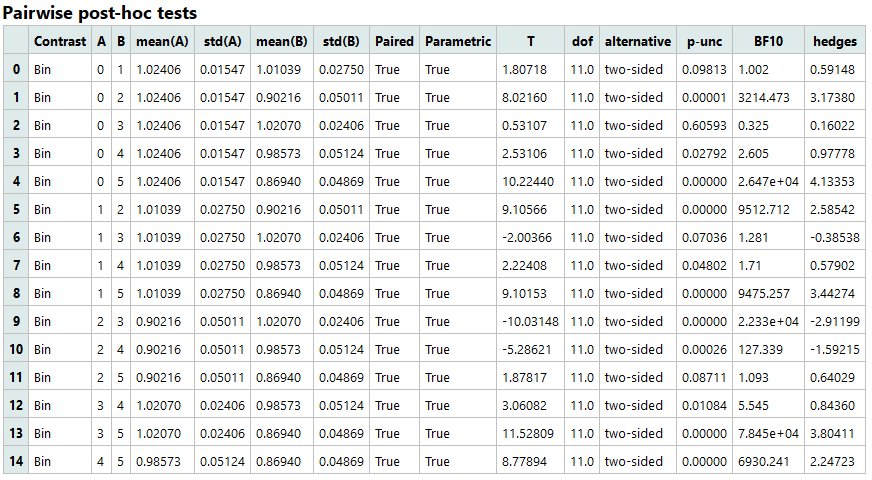
Task: Click p-unc value 0.00026
Action: pyautogui.click(x=704, y=349)
